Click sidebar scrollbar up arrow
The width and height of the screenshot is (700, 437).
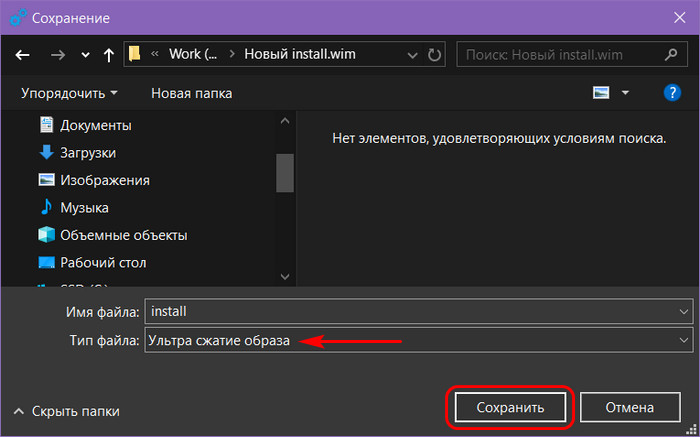(285, 121)
